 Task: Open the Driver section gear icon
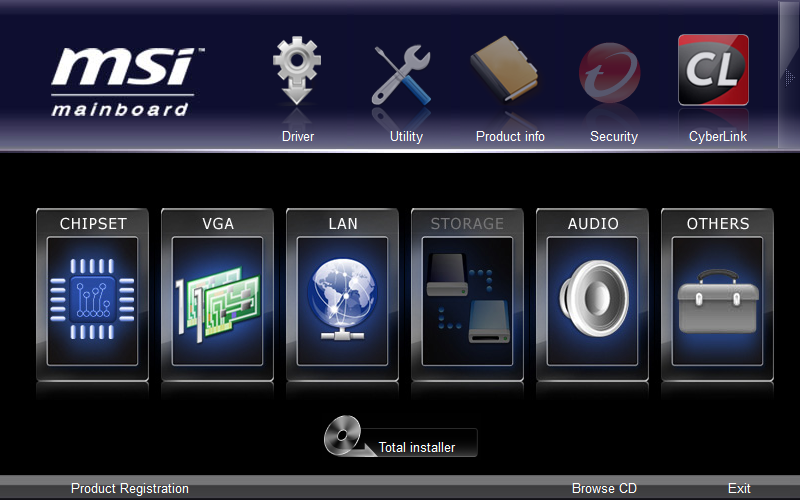click(297, 70)
